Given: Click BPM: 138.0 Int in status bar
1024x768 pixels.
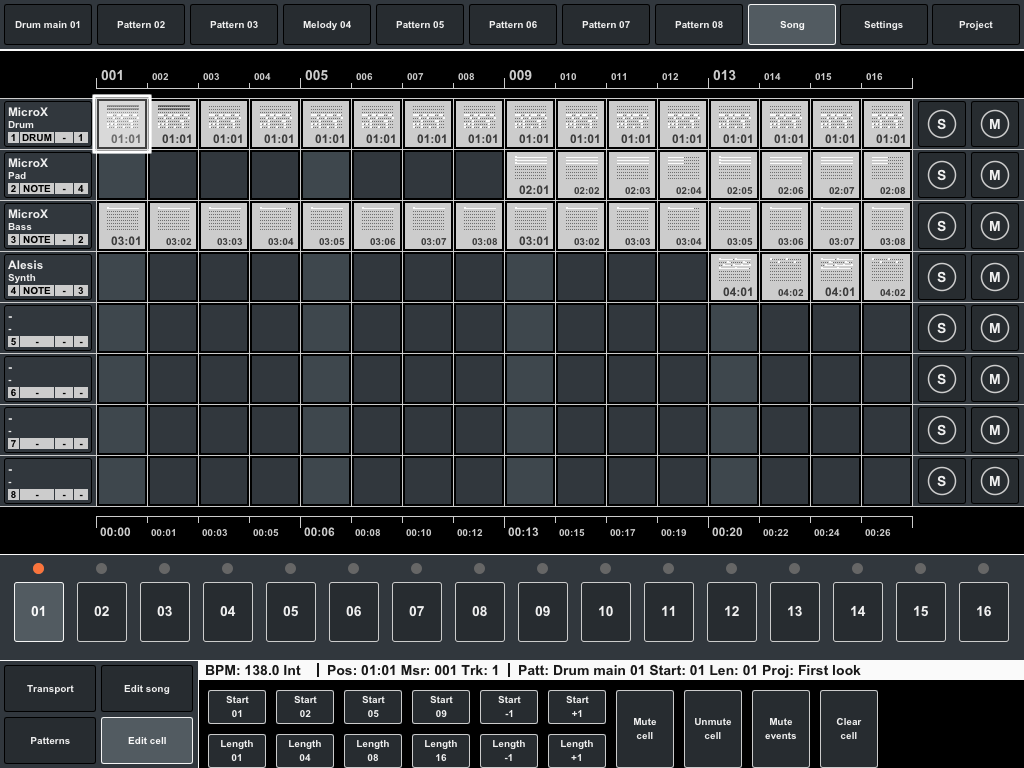Looking at the screenshot, I should (253, 670).
